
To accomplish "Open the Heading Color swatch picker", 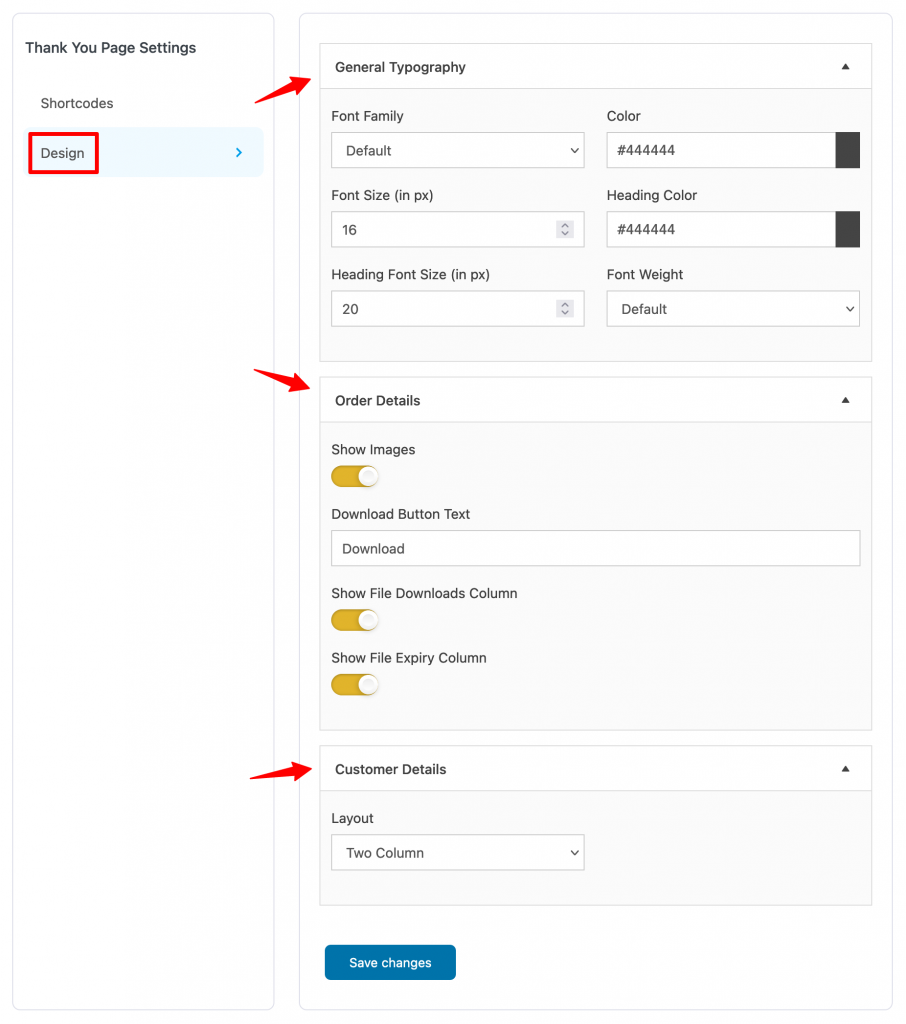I will 847,229.
